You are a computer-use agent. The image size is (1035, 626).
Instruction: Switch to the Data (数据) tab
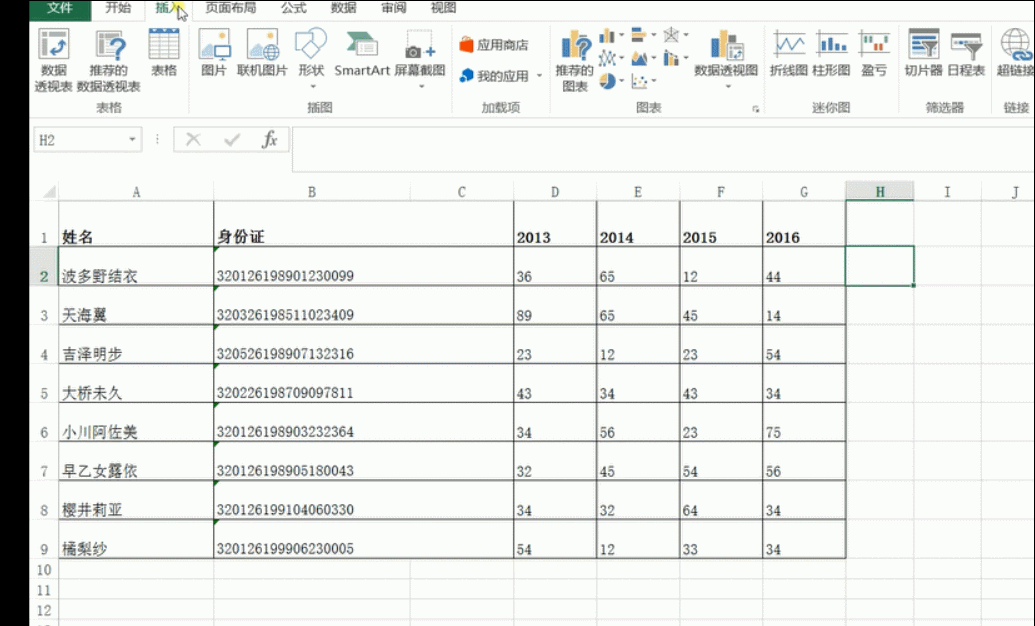click(x=343, y=9)
